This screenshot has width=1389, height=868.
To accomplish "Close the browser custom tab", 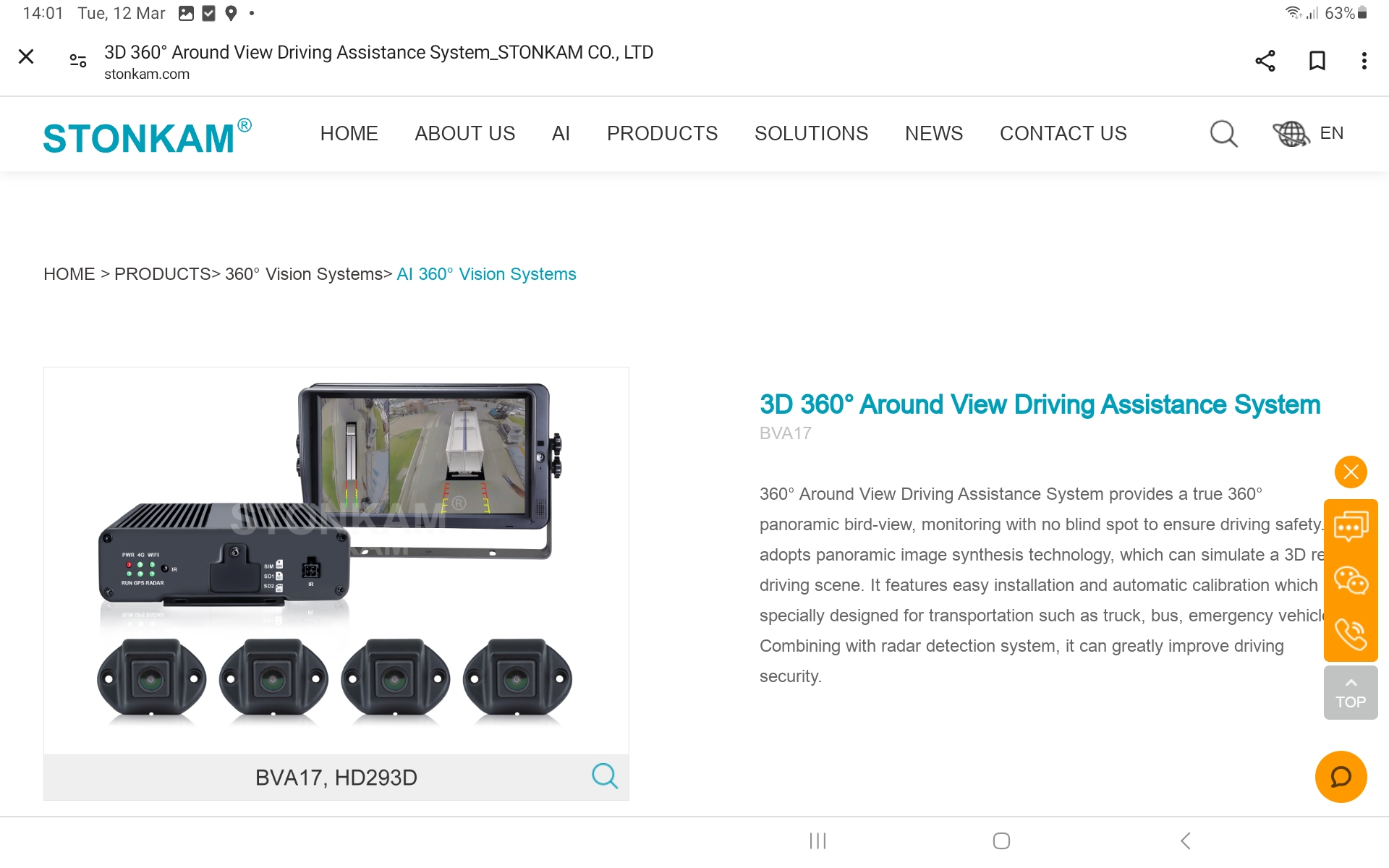I will (26, 56).
